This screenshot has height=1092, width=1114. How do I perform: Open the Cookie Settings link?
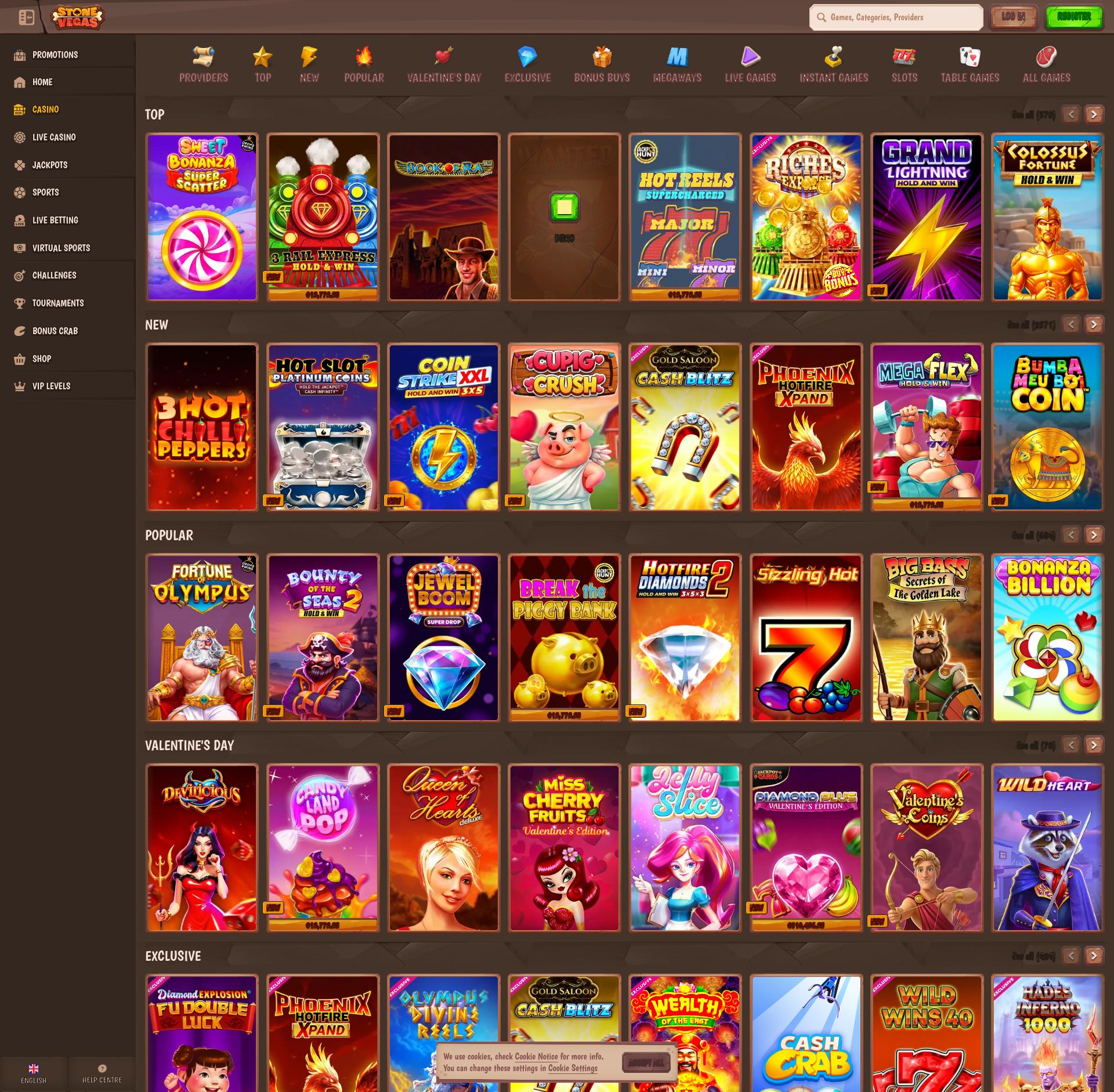(x=572, y=1068)
